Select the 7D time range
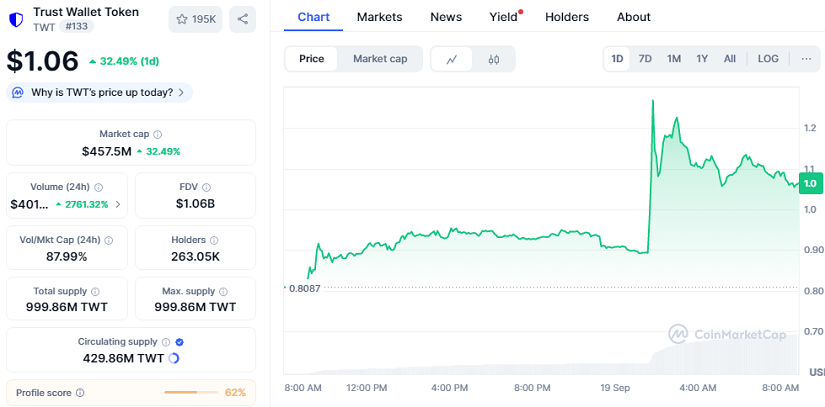825x407 pixels. point(645,59)
